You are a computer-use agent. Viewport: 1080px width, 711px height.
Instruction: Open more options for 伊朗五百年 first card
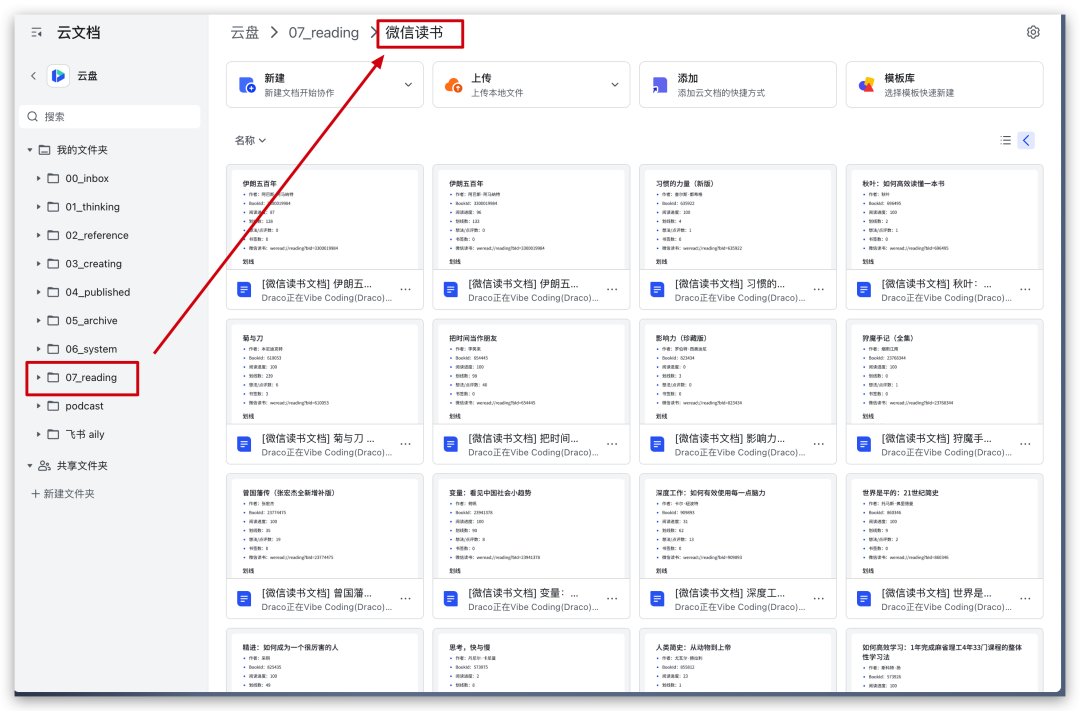[x=406, y=289]
